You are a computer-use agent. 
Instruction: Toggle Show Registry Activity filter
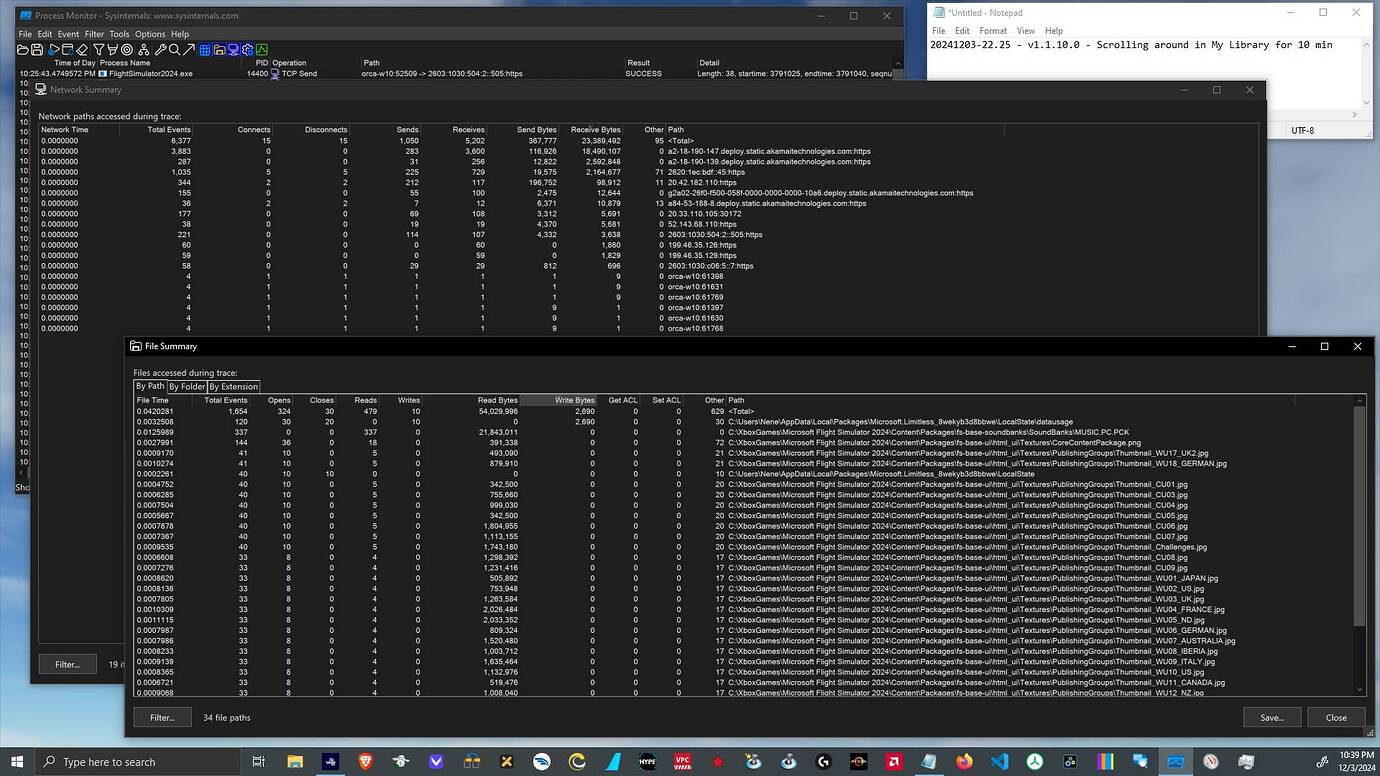click(x=203, y=51)
